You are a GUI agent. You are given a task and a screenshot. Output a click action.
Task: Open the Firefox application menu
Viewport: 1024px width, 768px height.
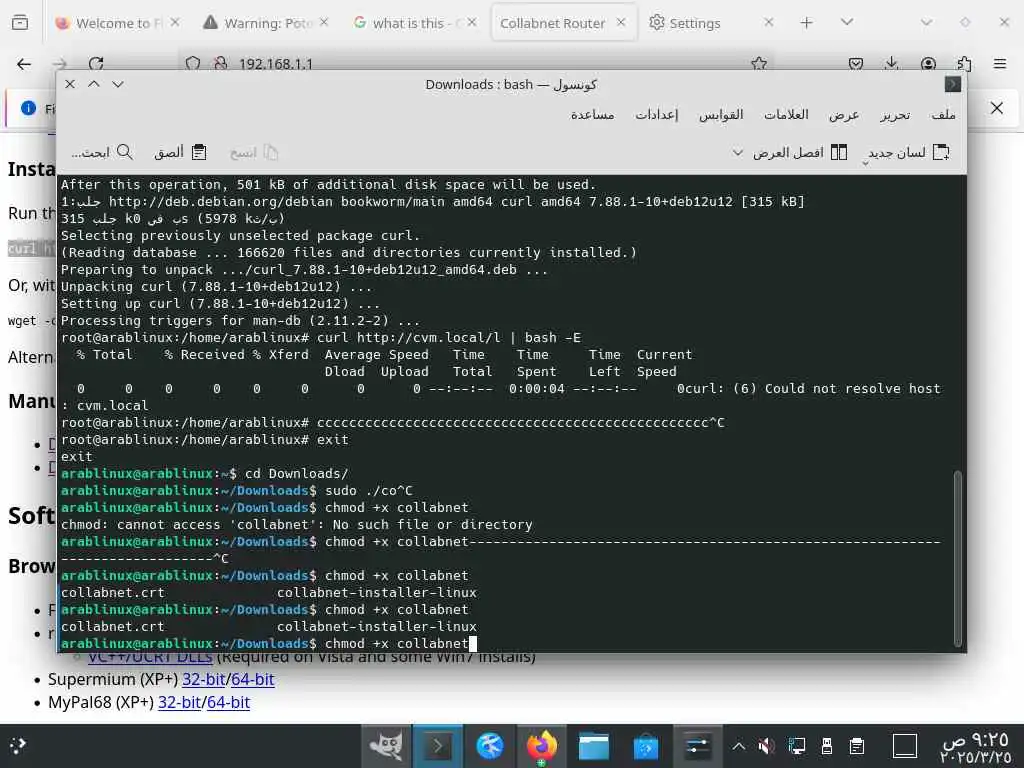(x=1000, y=64)
